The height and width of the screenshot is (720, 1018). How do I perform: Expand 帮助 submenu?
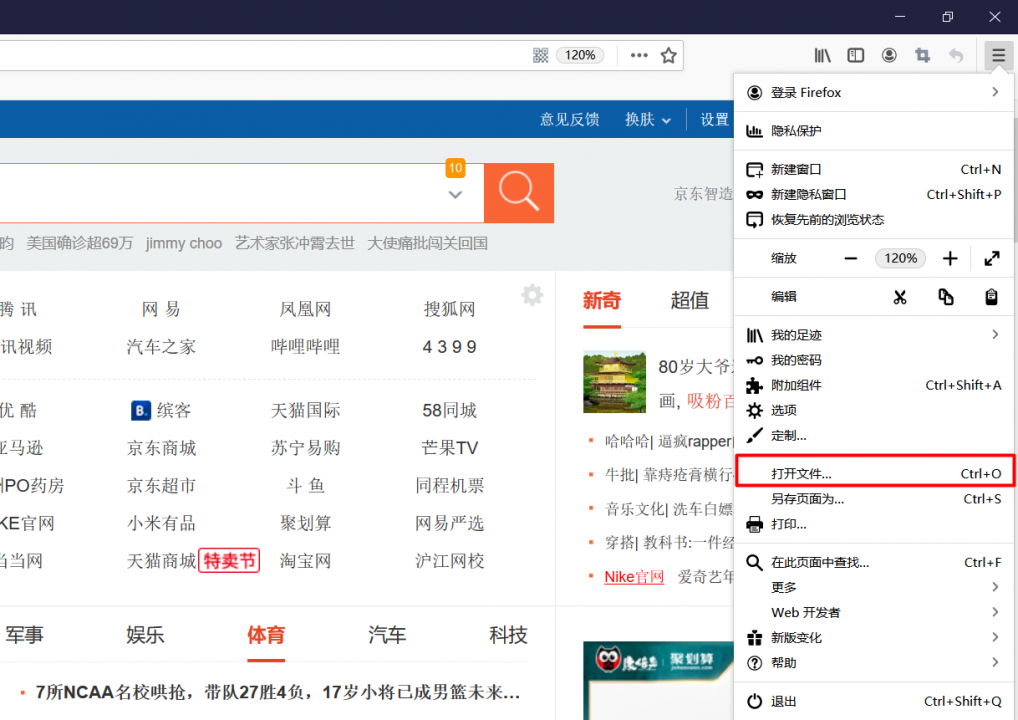pos(874,663)
